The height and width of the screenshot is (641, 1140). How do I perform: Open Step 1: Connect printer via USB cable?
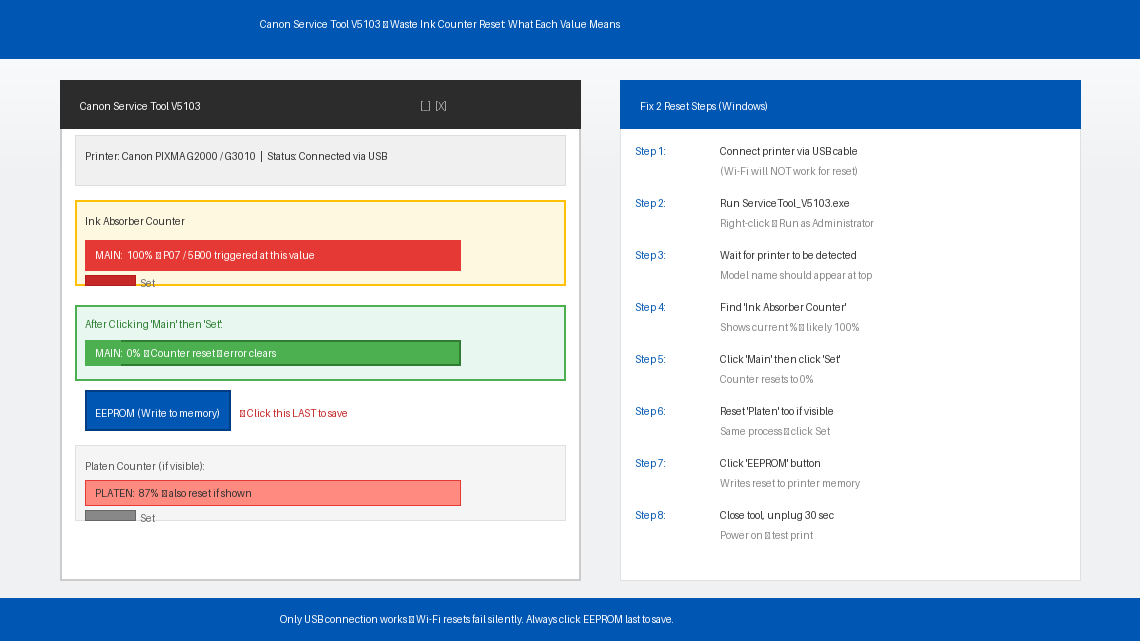[788, 152]
